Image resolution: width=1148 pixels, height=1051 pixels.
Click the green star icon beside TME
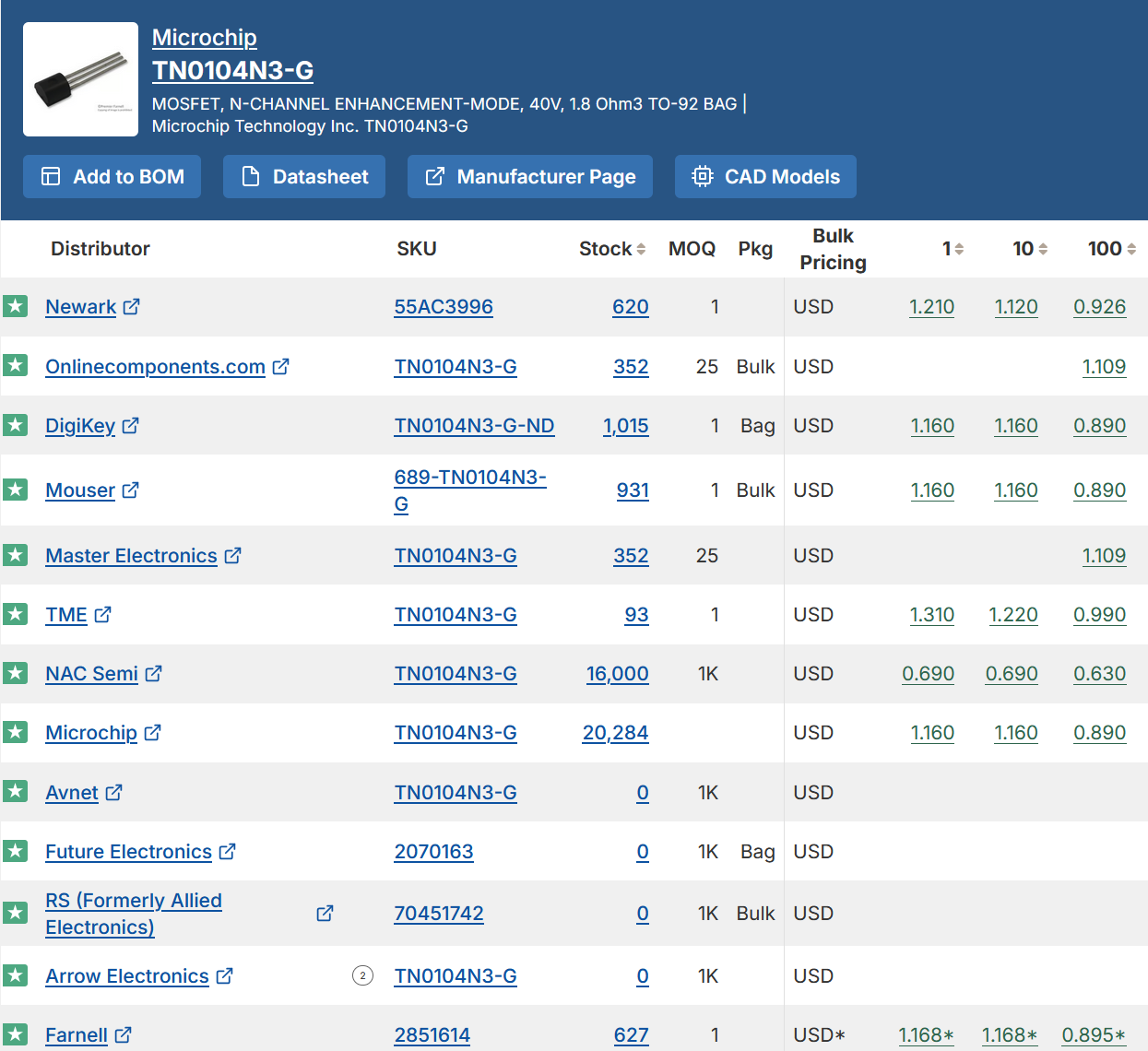pos(15,613)
